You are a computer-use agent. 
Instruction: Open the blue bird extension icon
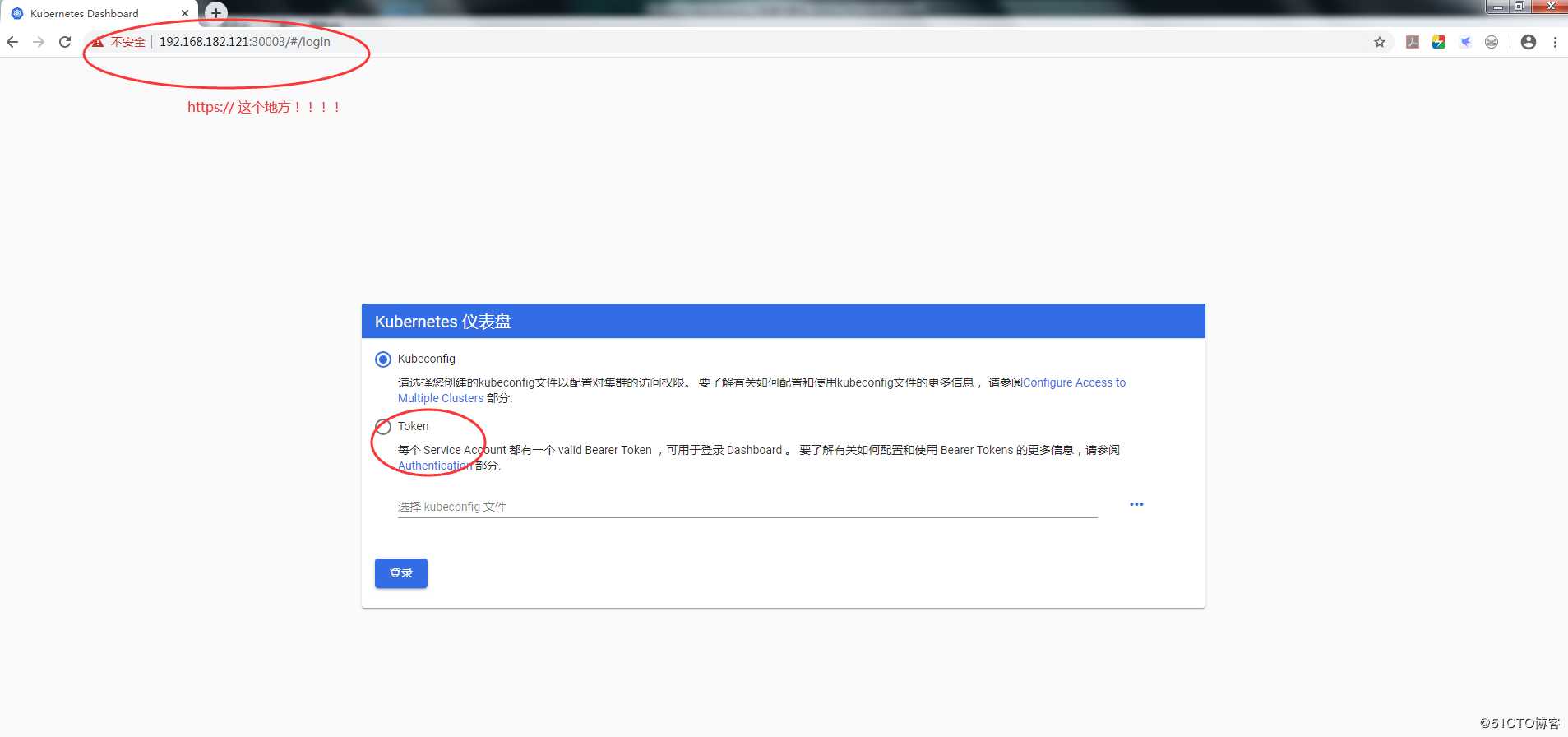[1465, 42]
